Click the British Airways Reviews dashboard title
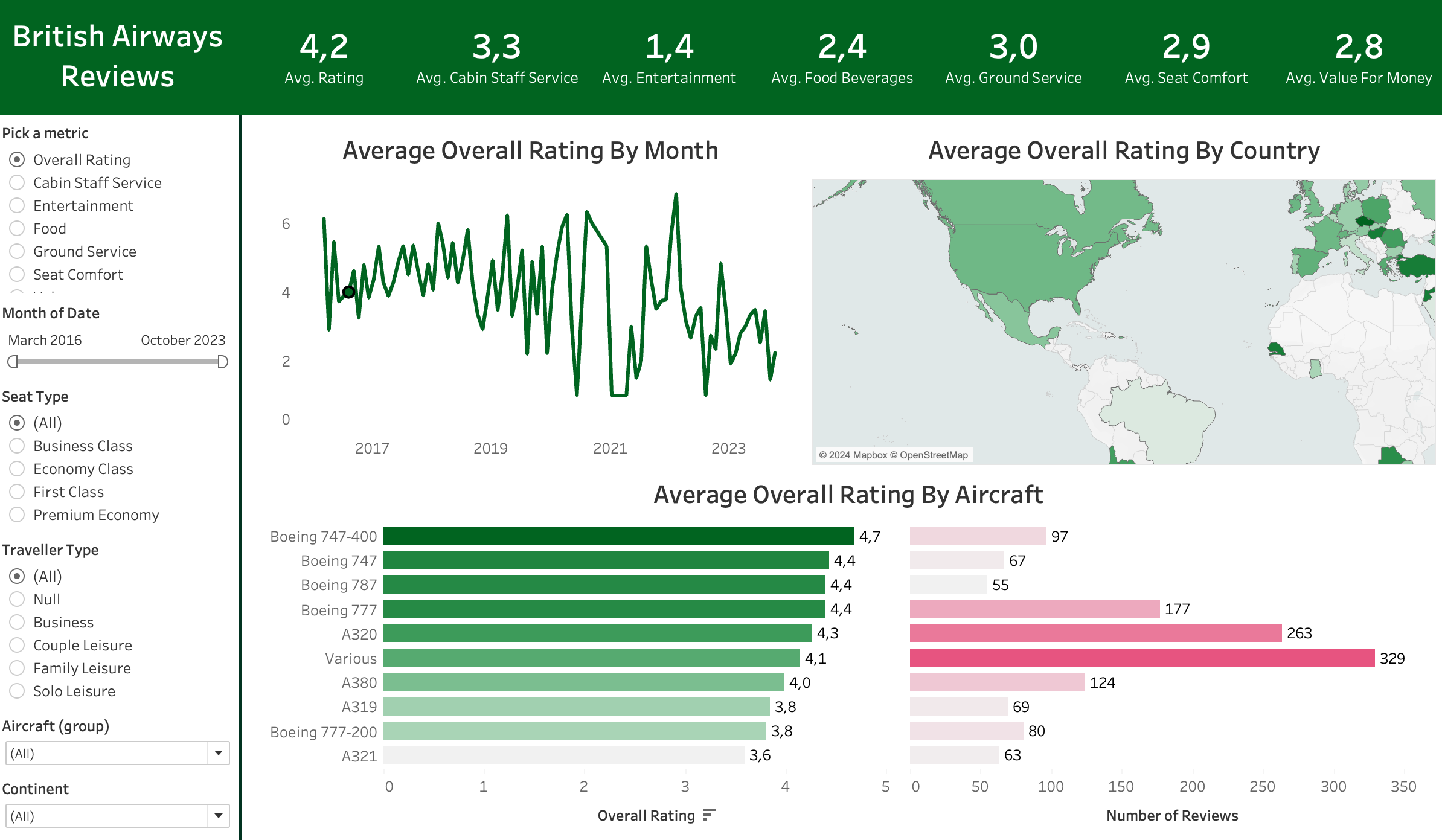The width and height of the screenshot is (1442, 840). [x=118, y=56]
